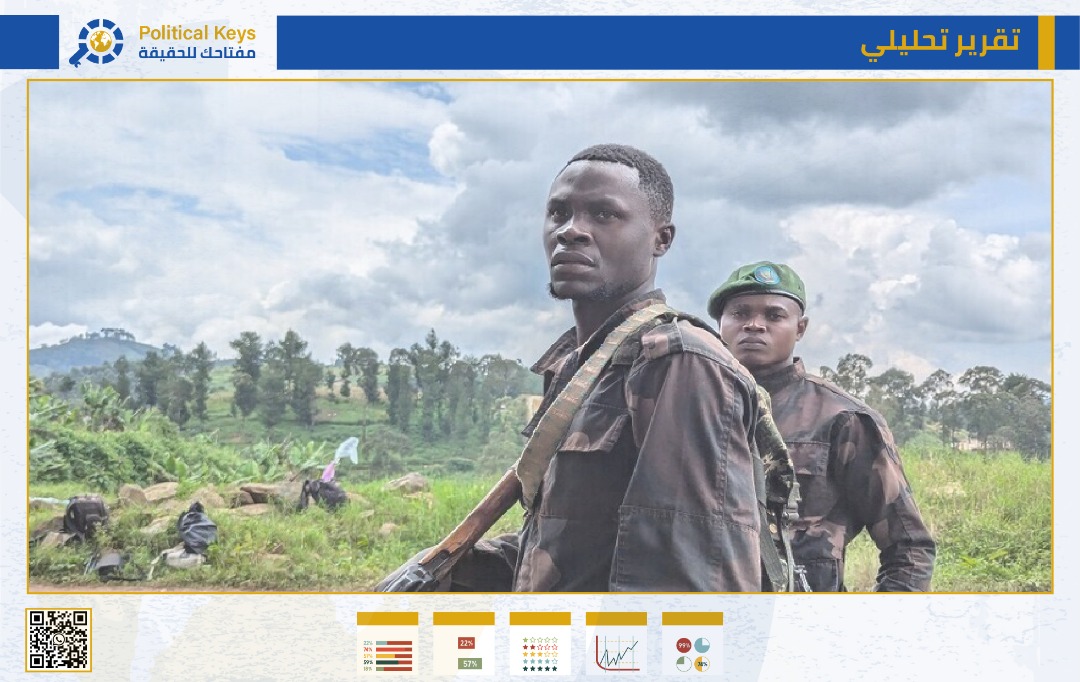Viewport: 1080px width, 682px height.
Task: Select the "تقرير تحليلي" header title
Action: point(940,43)
